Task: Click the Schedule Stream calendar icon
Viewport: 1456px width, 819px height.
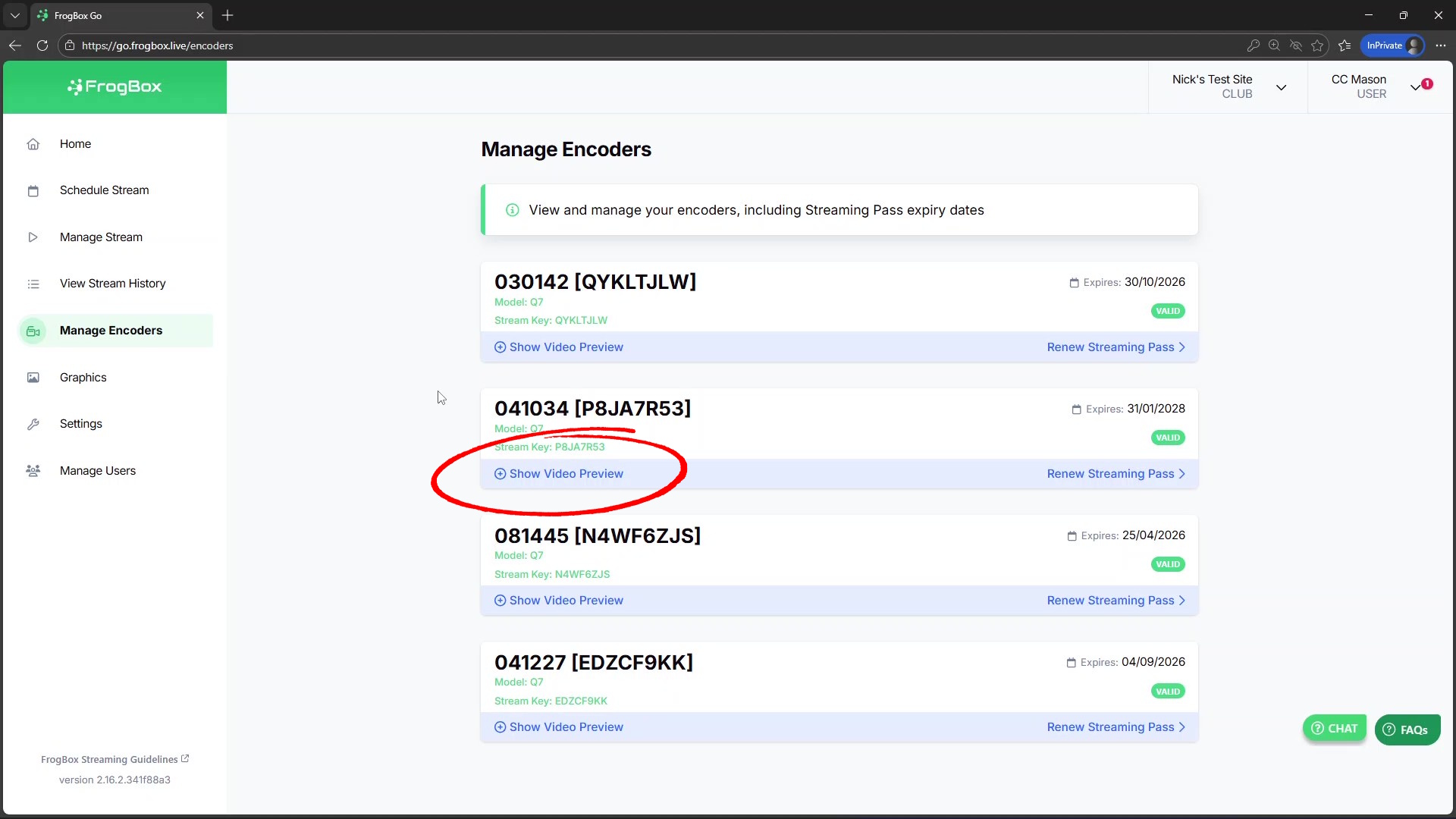Action: (33, 191)
